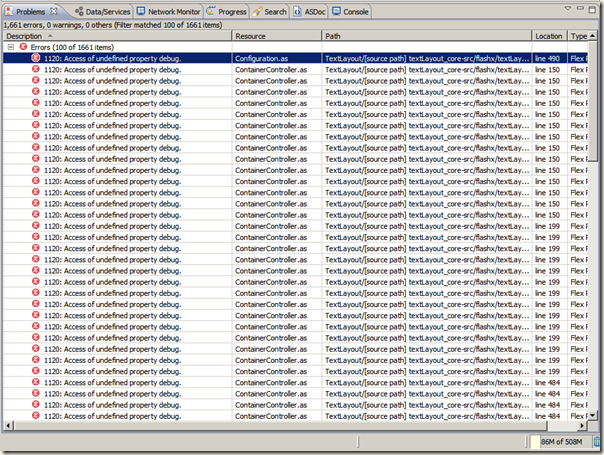Screen dimensions: 604x455
Task: Sort by the Path column header
Action: pos(426,36)
